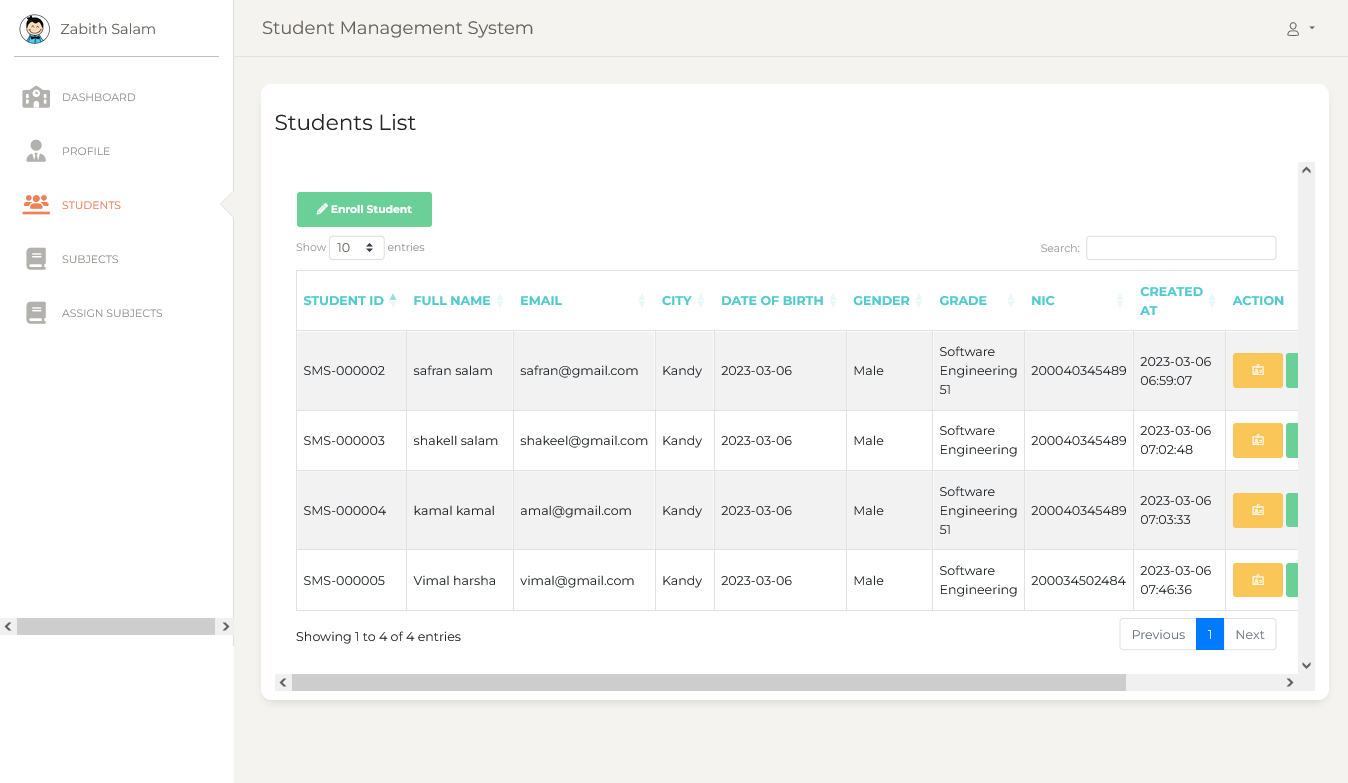Viewport: 1348px width, 783px height.
Task: Click the Zabith Salam name link
Action: click(x=108, y=29)
